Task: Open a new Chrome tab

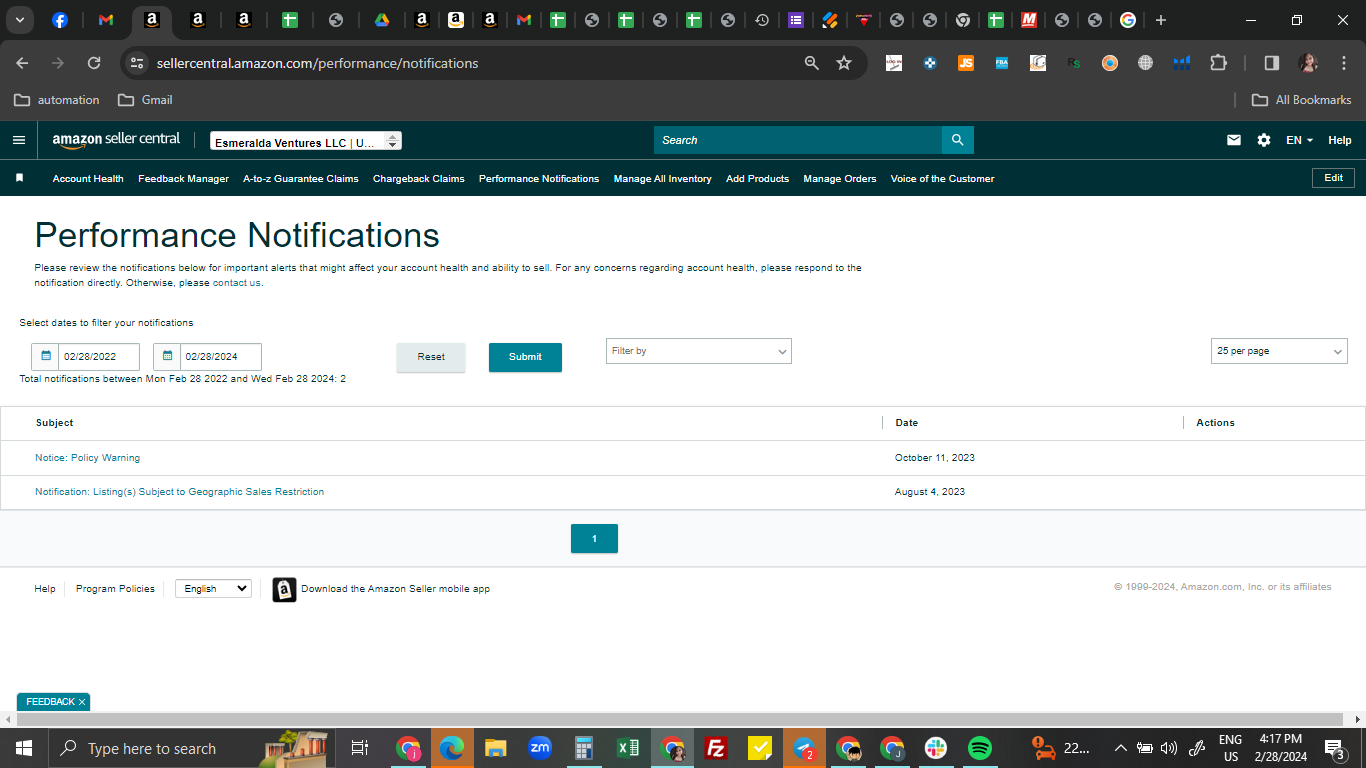Action: click(1160, 20)
